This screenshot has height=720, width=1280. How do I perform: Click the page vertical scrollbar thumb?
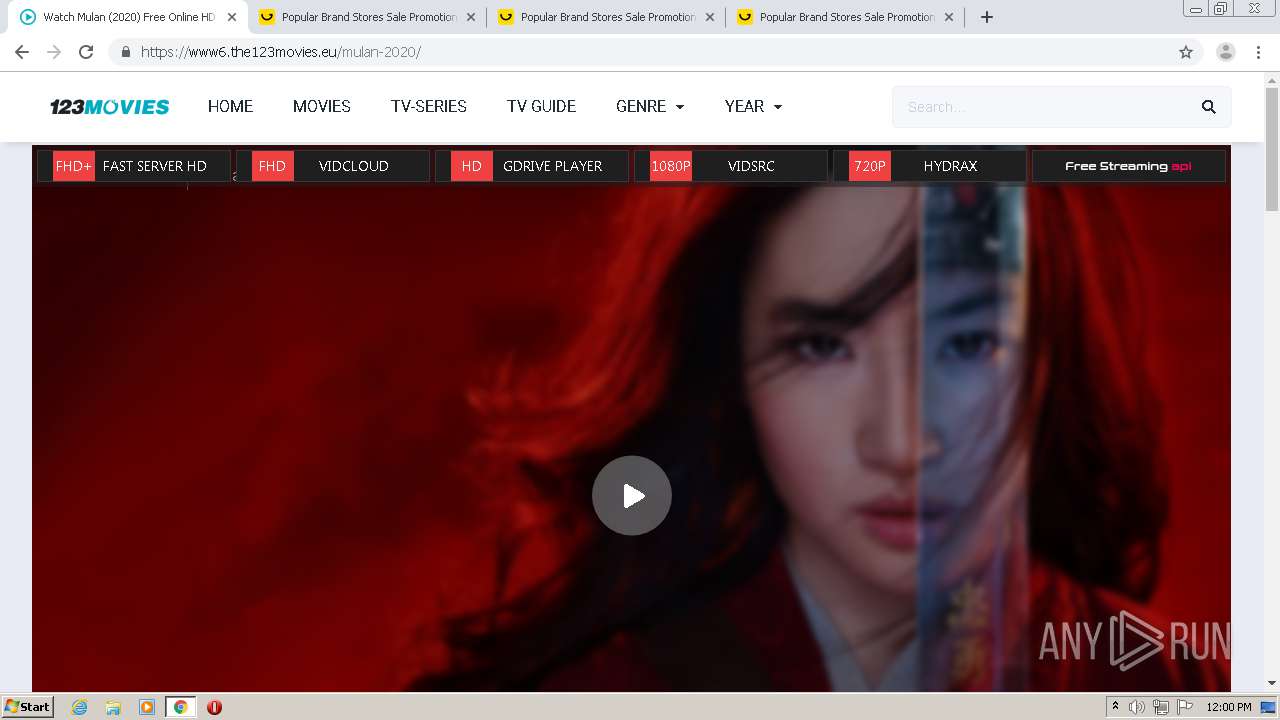tap(1272, 150)
